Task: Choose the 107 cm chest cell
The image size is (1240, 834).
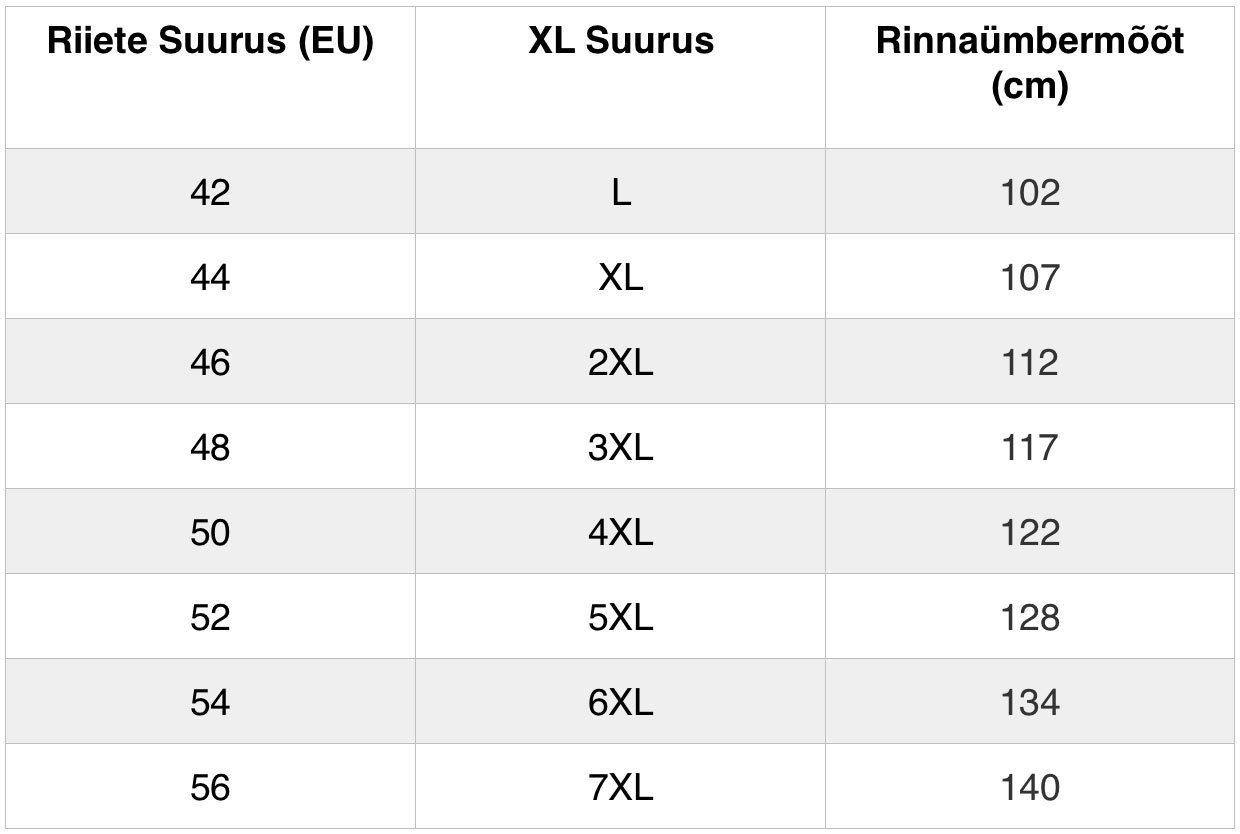Action: (x=1030, y=277)
